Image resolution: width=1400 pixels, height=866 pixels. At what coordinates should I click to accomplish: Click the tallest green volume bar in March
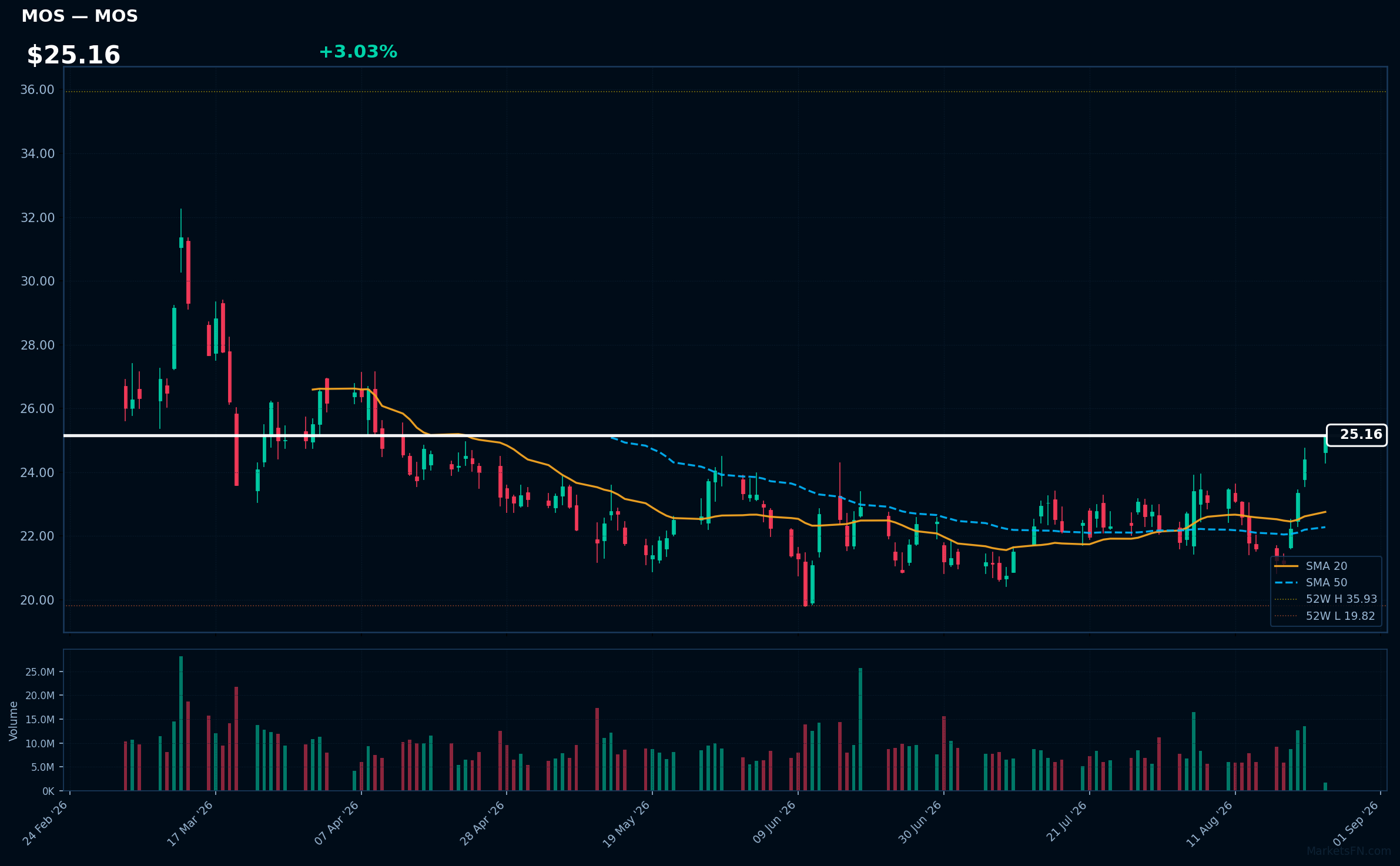pos(181,723)
